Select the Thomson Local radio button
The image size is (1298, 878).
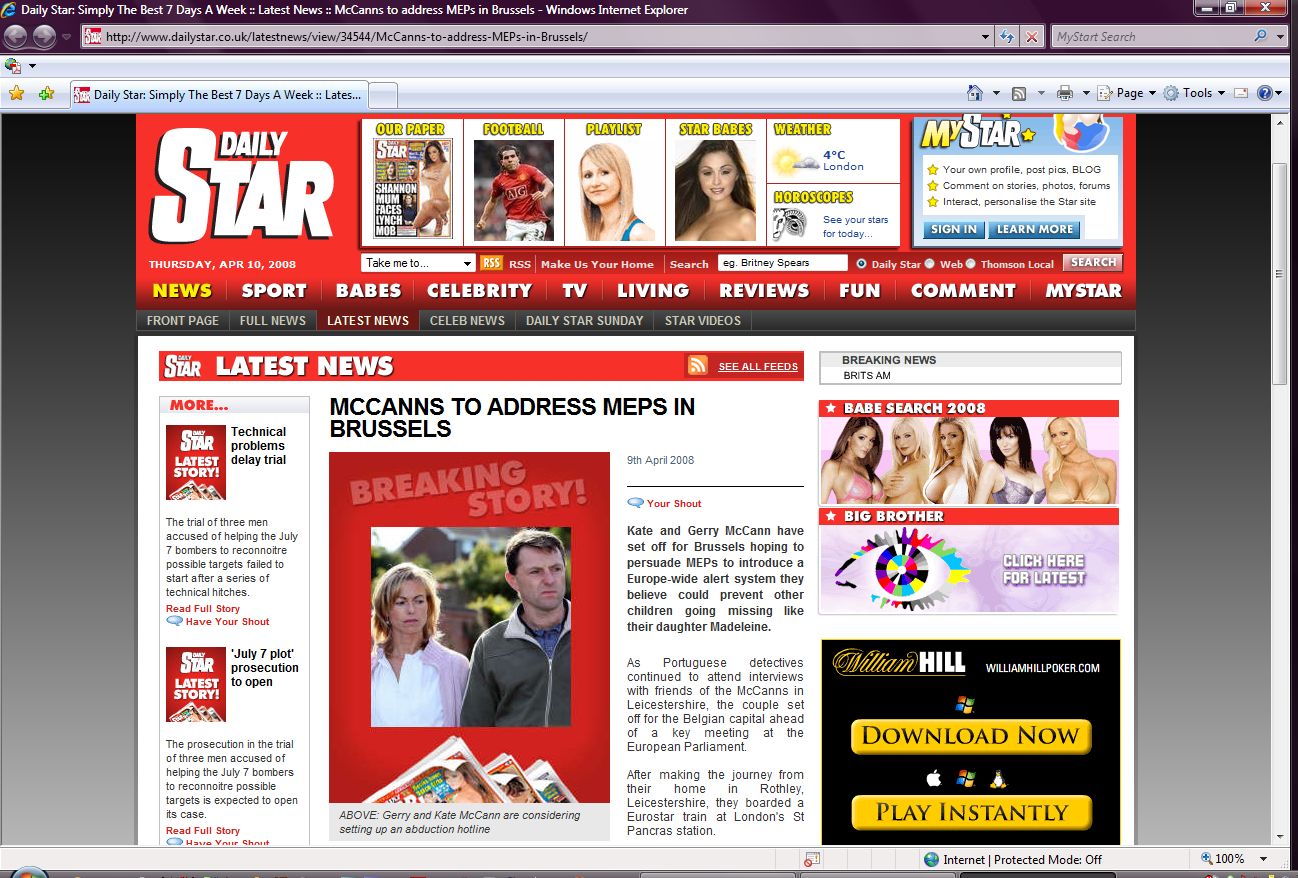[x=970, y=264]
